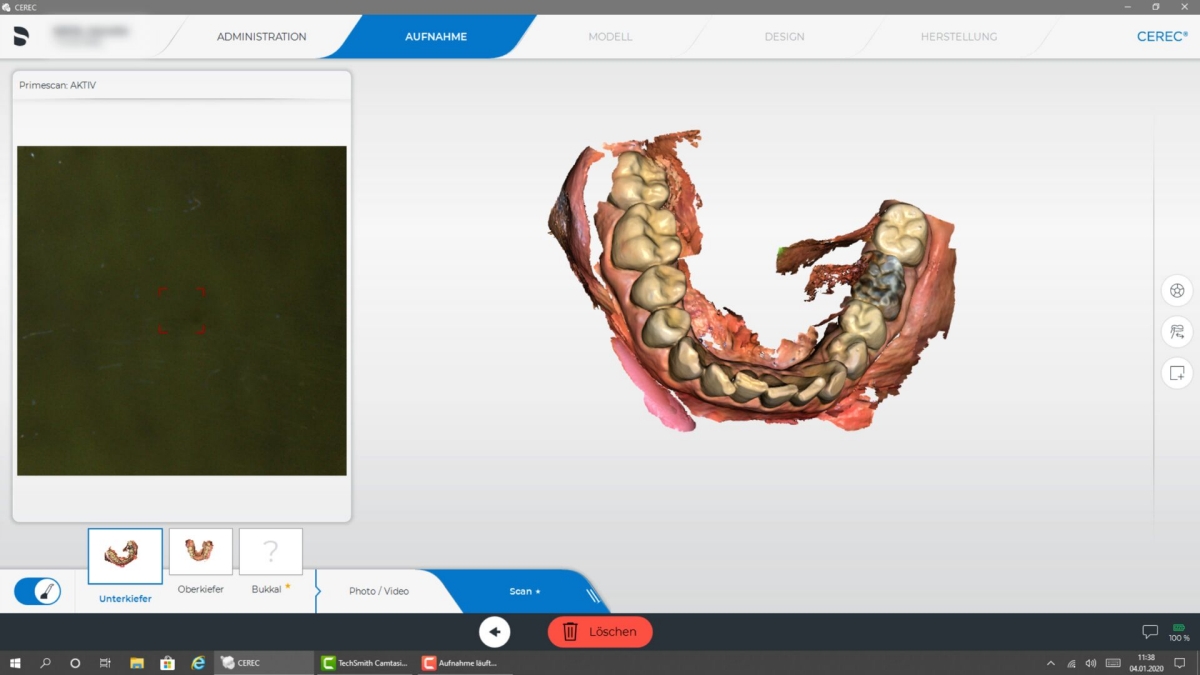Click the back arrow round button
The width and height of the screenshot is (1200, 675).
click(494, 632)
